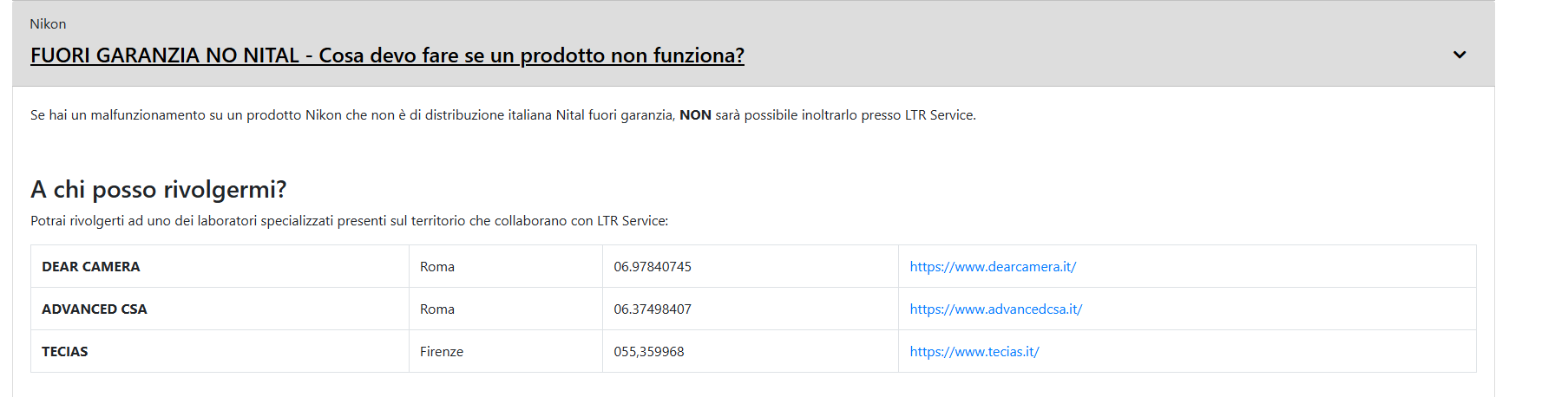Click the bold NON word
Viewport: 1568px width, 397px height.
tap(695, 115)
